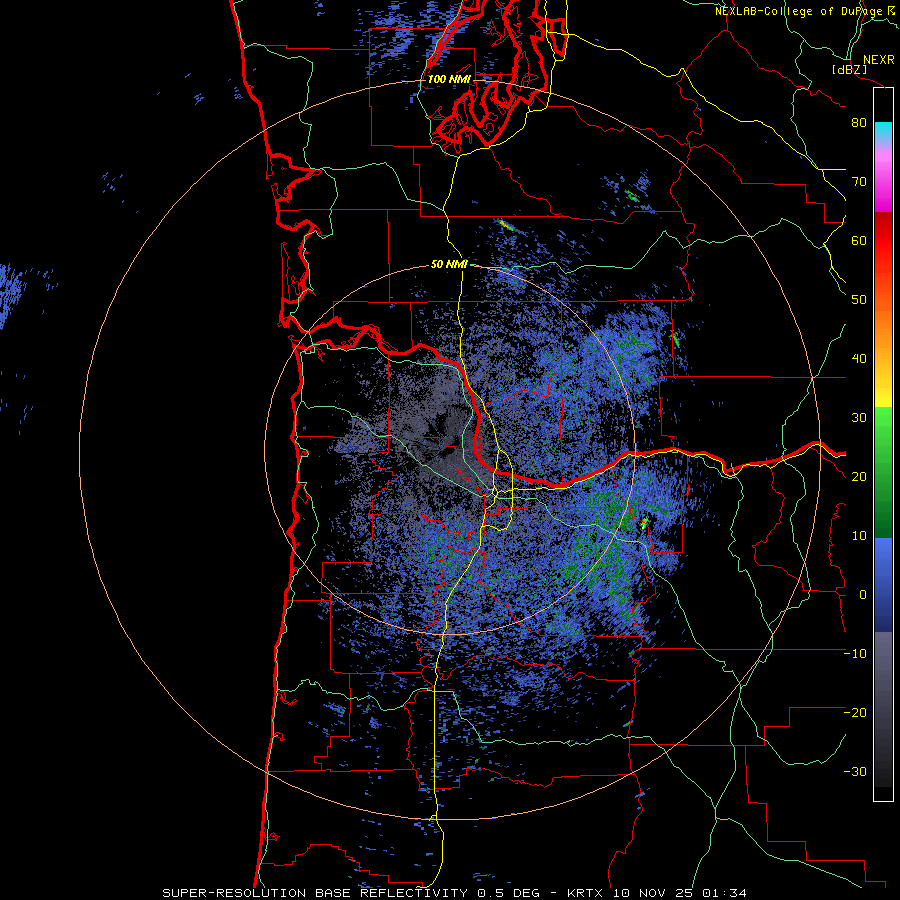Click the 70 dBZ scale label
Image resolution: width=900 pixels, height=900 pixels.
[859, 182]
